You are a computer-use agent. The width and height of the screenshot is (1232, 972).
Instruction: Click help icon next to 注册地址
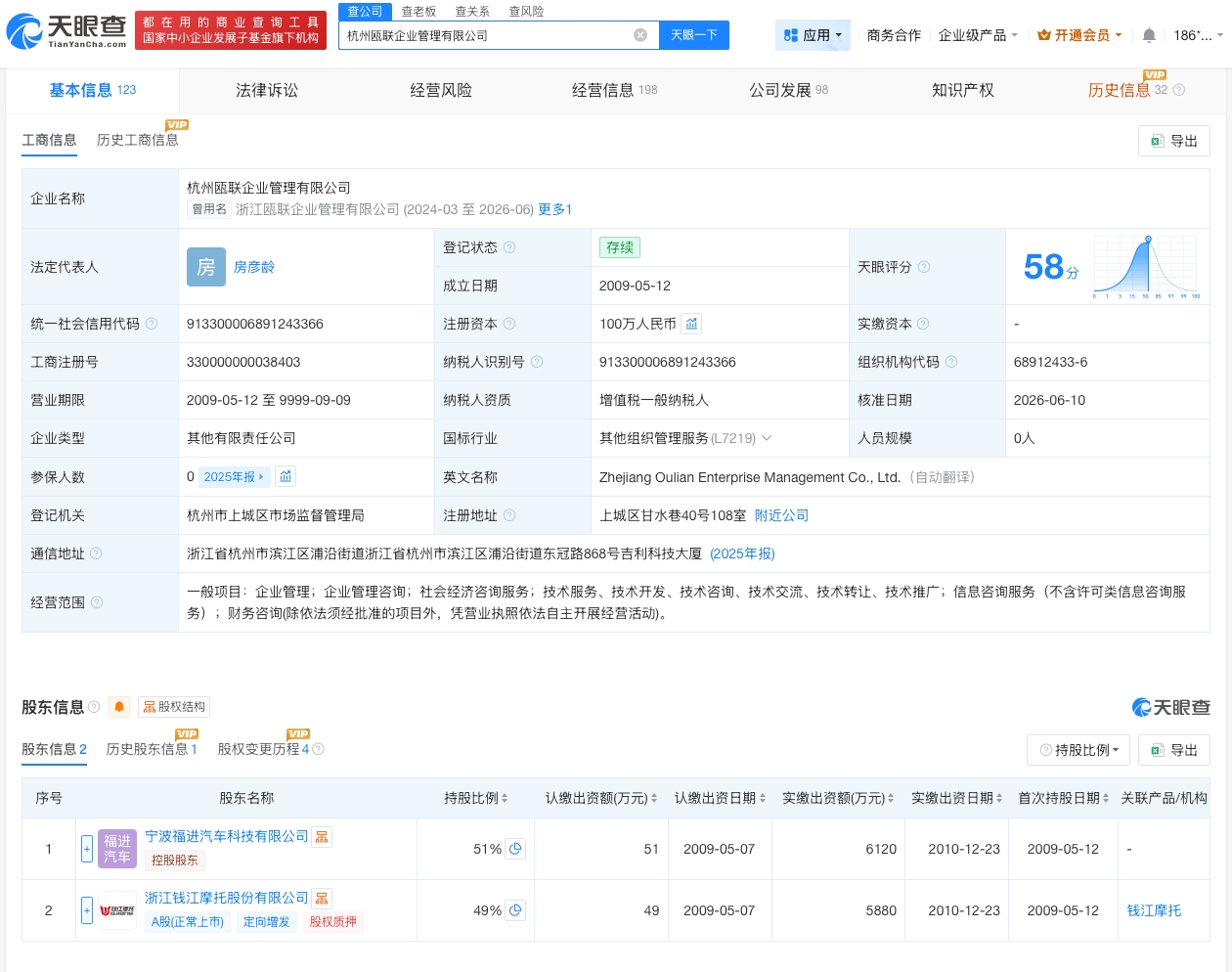[509, 515]
